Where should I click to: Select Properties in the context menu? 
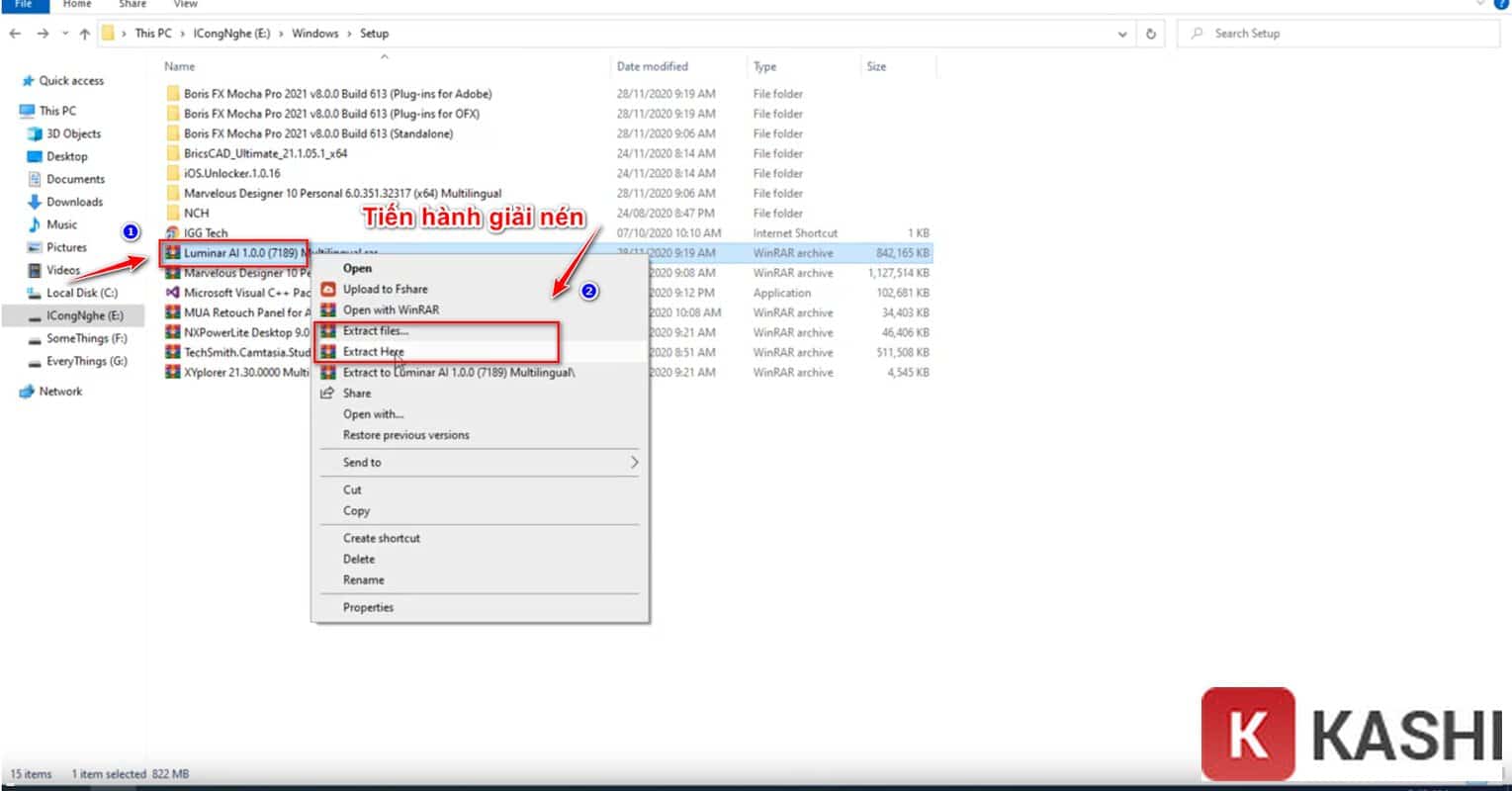(368, 608)
